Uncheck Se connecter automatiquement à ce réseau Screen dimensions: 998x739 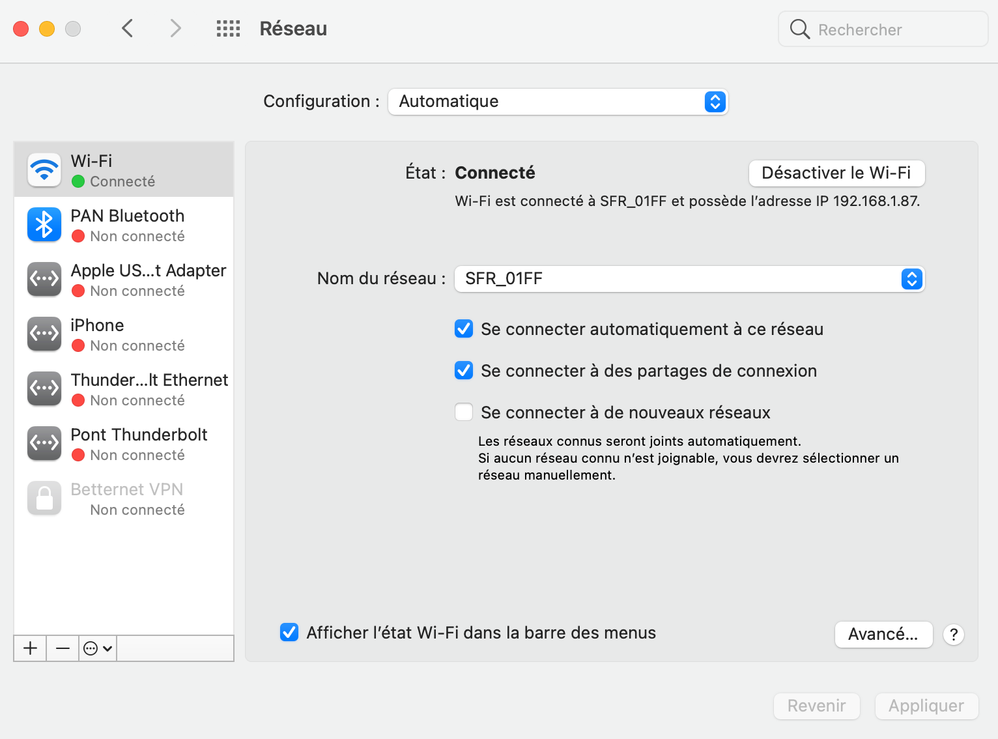click(x=464, y=329)
